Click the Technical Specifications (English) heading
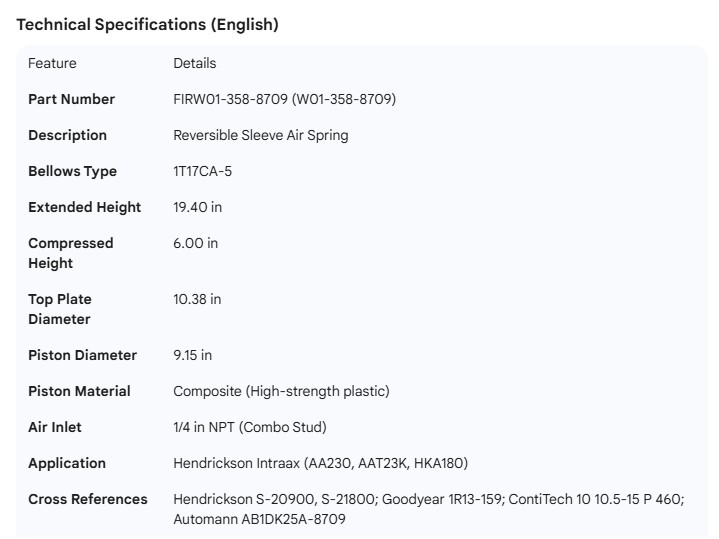This screenshot has height=539, width=719. tap(147, 25)
